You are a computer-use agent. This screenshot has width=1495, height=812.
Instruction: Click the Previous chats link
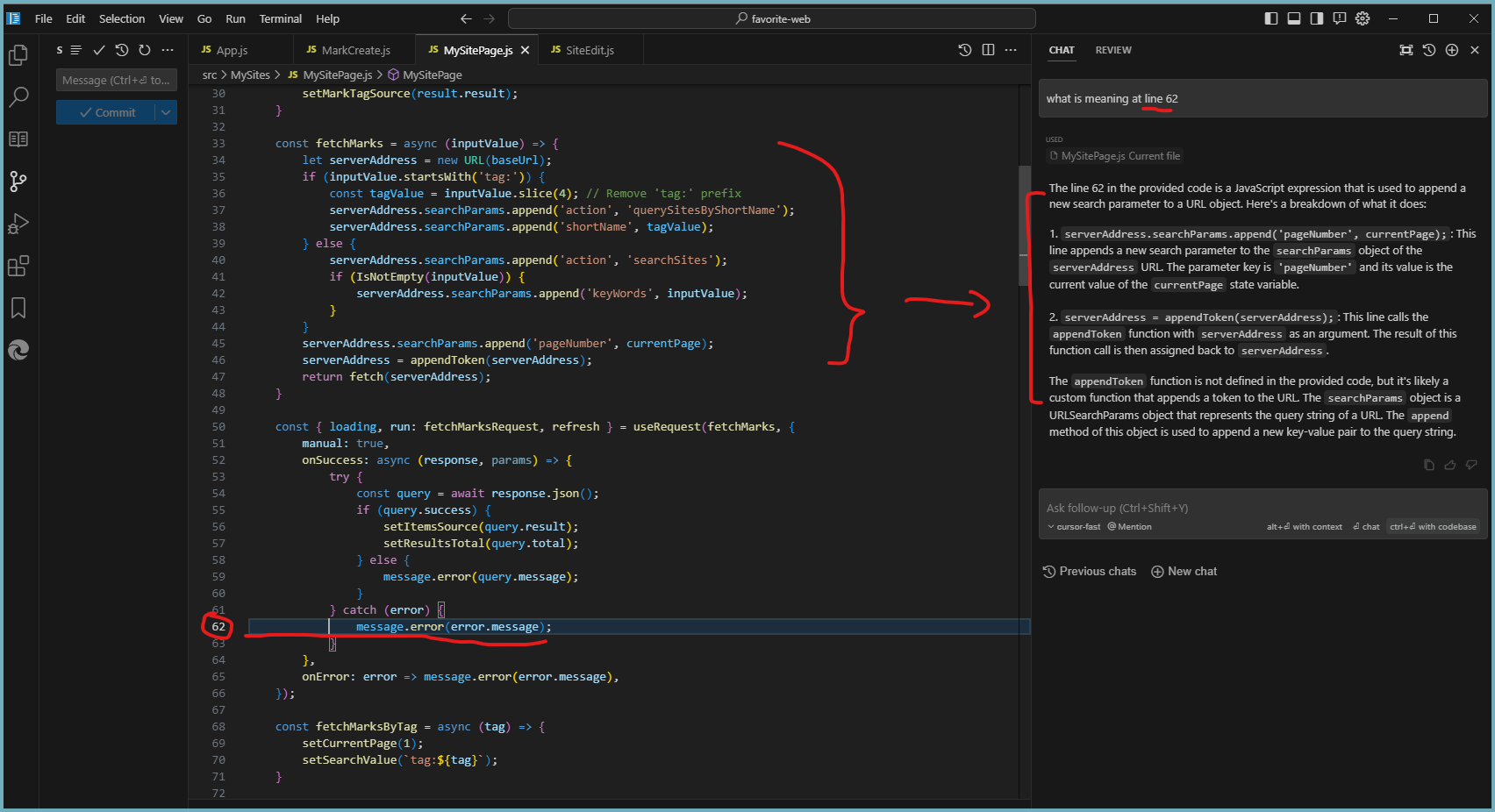point(1090,572)
